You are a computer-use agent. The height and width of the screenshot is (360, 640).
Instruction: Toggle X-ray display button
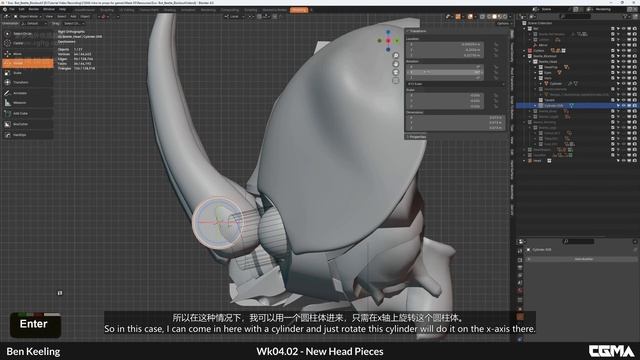(482, 17)
